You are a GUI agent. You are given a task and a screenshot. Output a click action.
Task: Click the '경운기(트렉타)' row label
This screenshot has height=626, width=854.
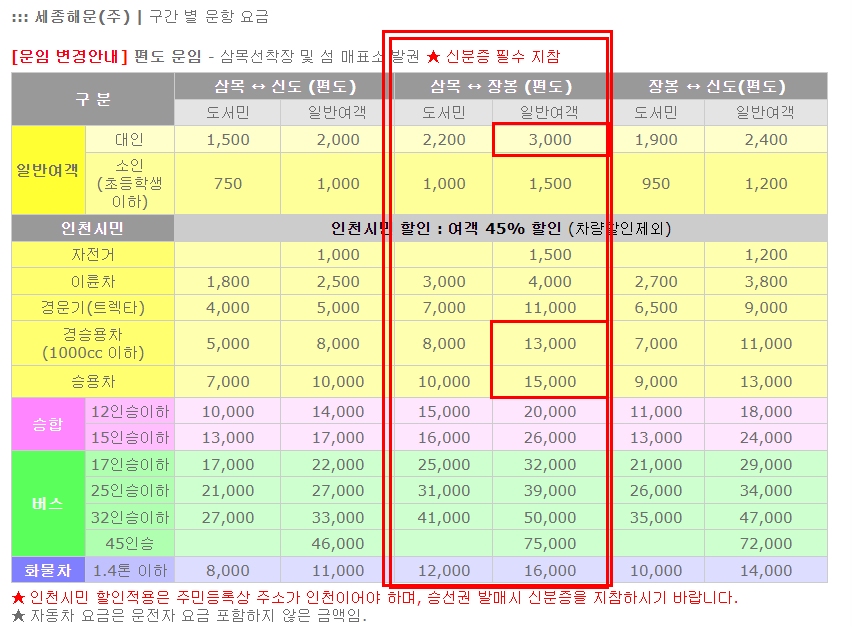point(93,308)
